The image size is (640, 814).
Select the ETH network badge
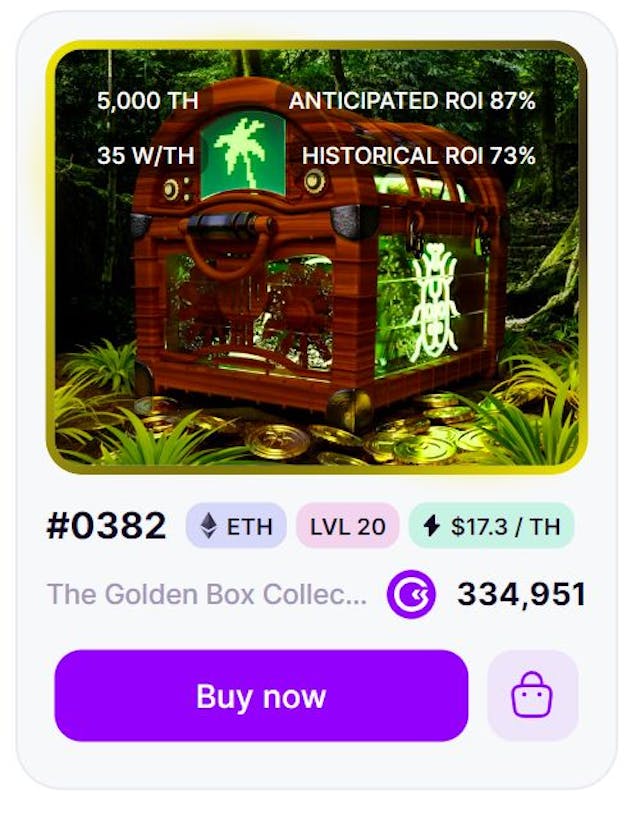(x=236, y=525)
